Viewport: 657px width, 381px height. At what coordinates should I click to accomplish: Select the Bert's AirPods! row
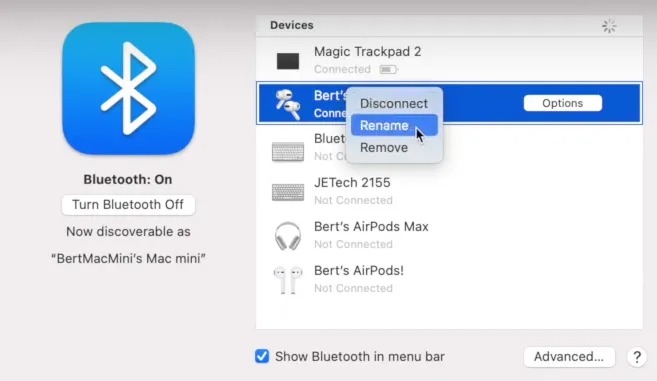449,279
